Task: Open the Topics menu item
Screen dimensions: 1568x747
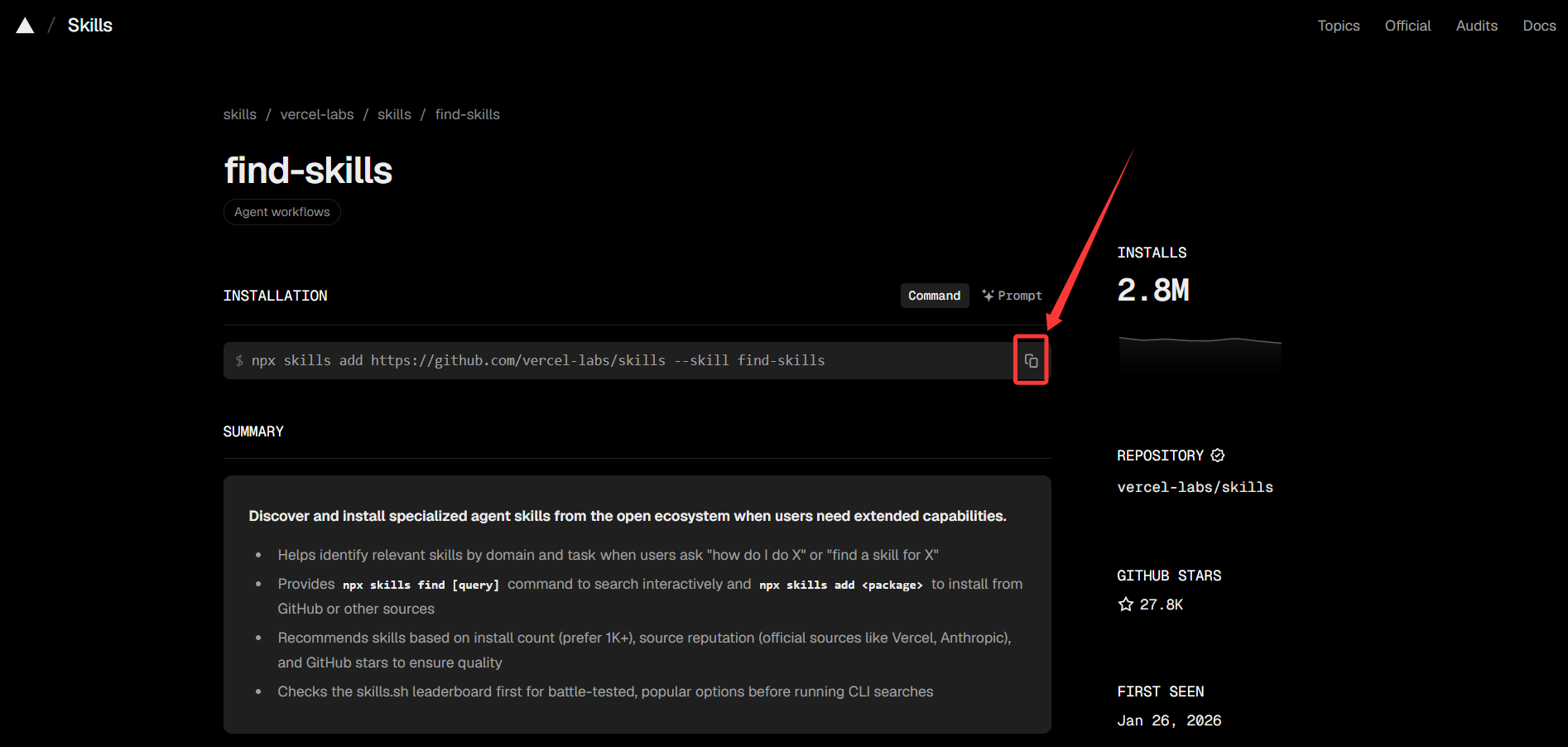Action: [1339, 26]
